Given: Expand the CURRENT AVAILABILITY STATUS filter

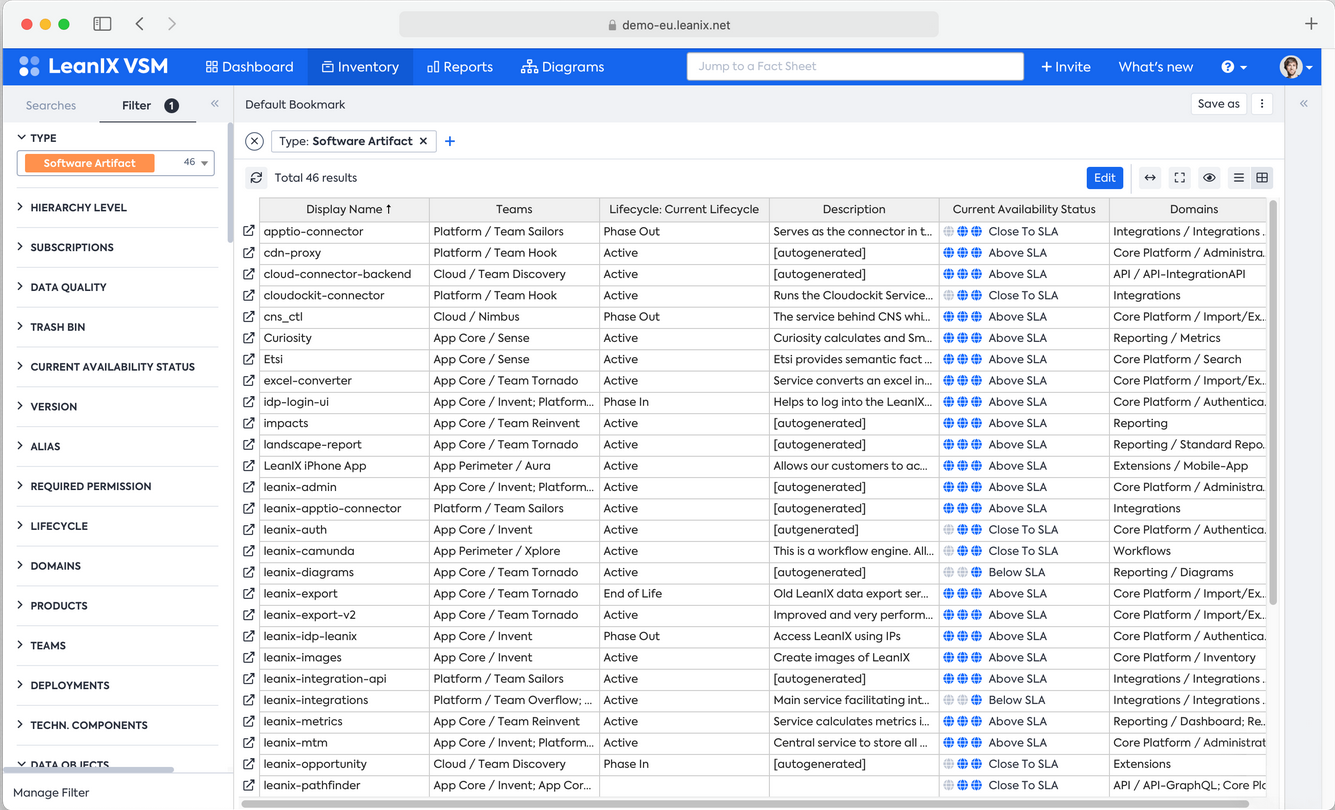Looking at the screenshot, I should [x=106, y=367].
